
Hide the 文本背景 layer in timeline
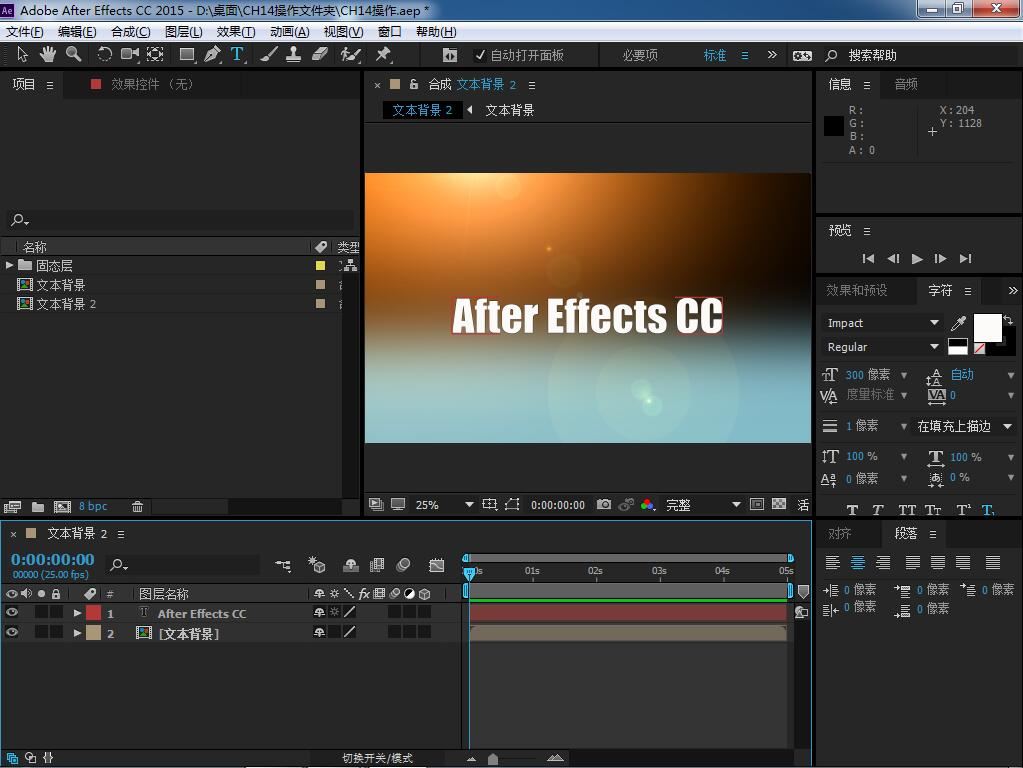[x=11, y=632]
